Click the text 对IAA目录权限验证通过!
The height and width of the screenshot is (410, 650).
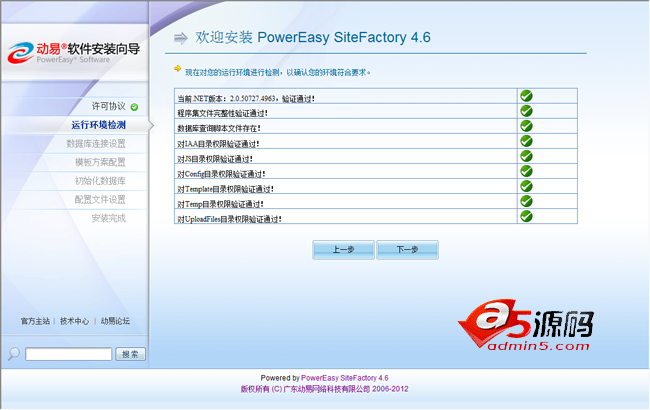tap(218, 144)
